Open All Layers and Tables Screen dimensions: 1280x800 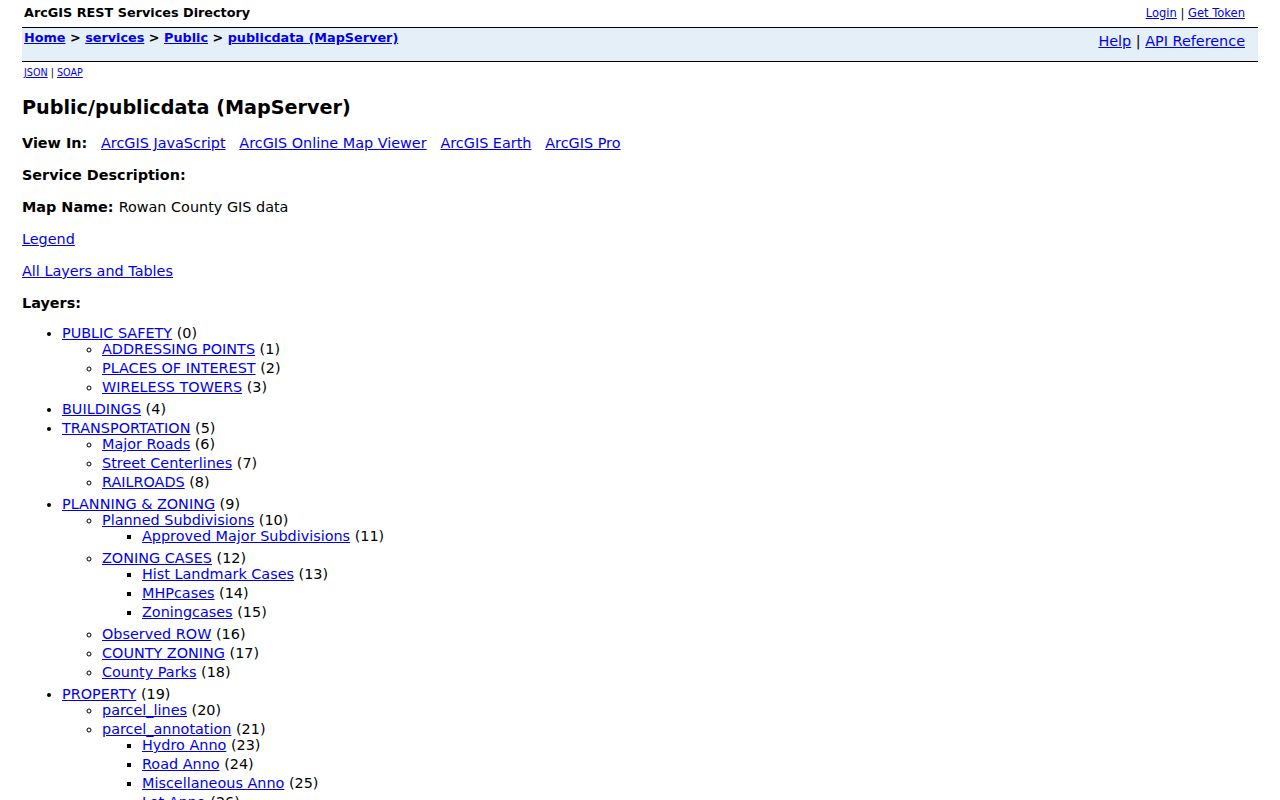click(x=97, y=271)
